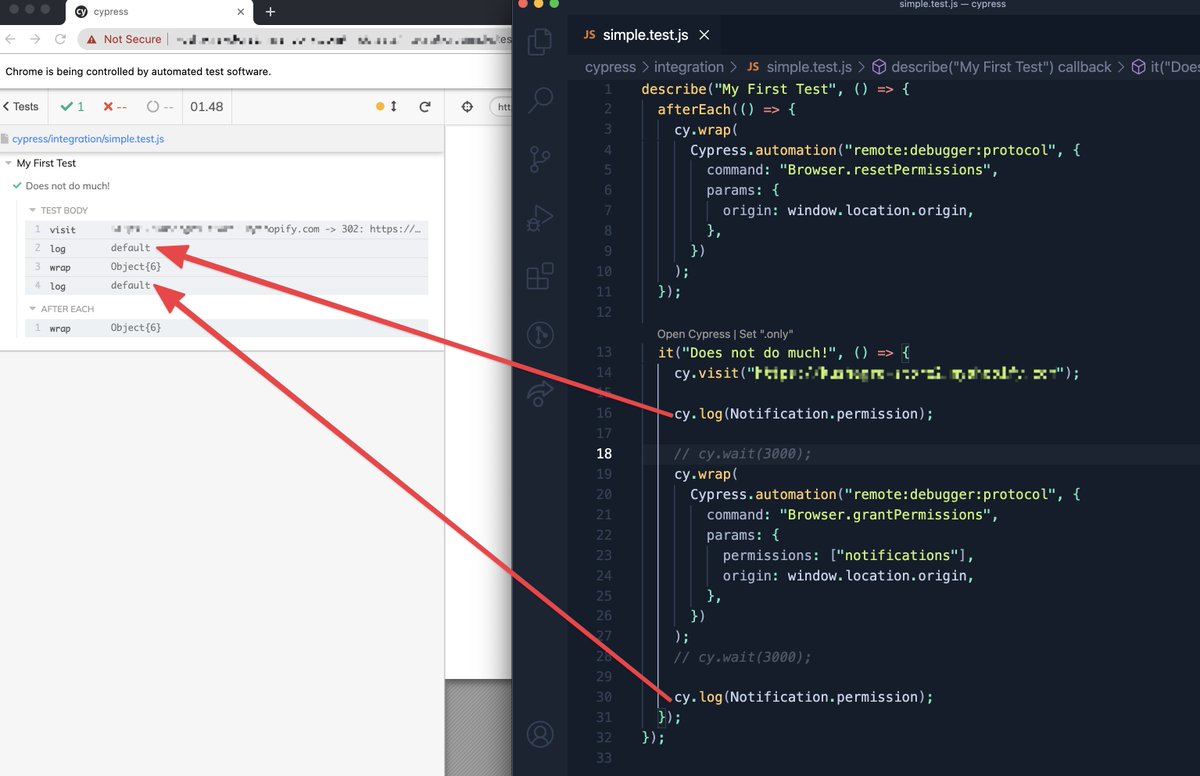Select the cypress tab in Chrome
This screenshot has width=1200, height=776.
[160, 12]
